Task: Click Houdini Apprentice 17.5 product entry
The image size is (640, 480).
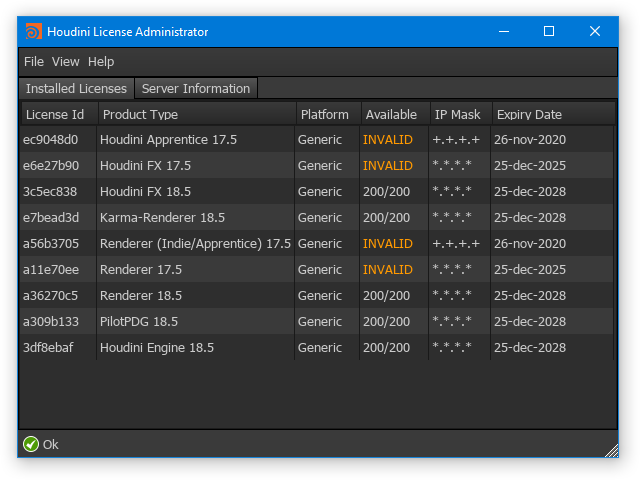Action: pyautogui.click(x=168, y=140)
